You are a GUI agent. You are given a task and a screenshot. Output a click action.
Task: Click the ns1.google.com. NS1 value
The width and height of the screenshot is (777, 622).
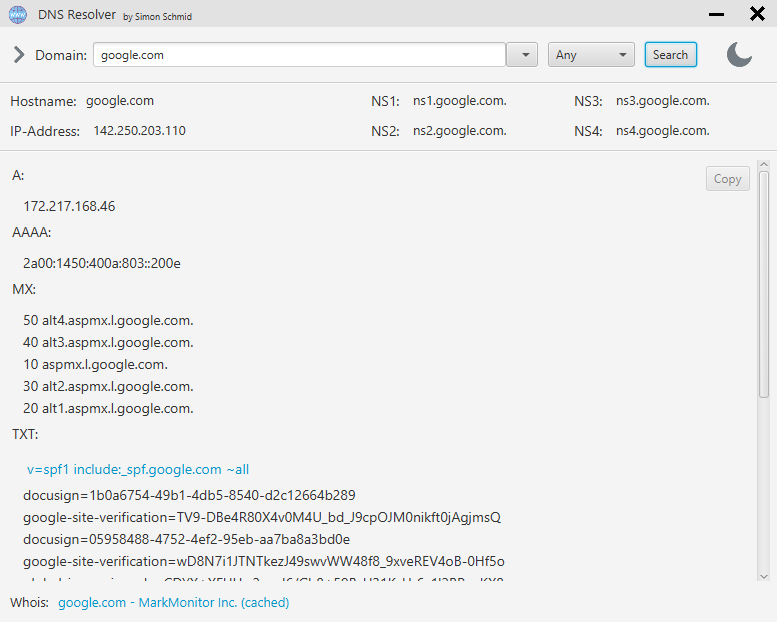[459, 101]
